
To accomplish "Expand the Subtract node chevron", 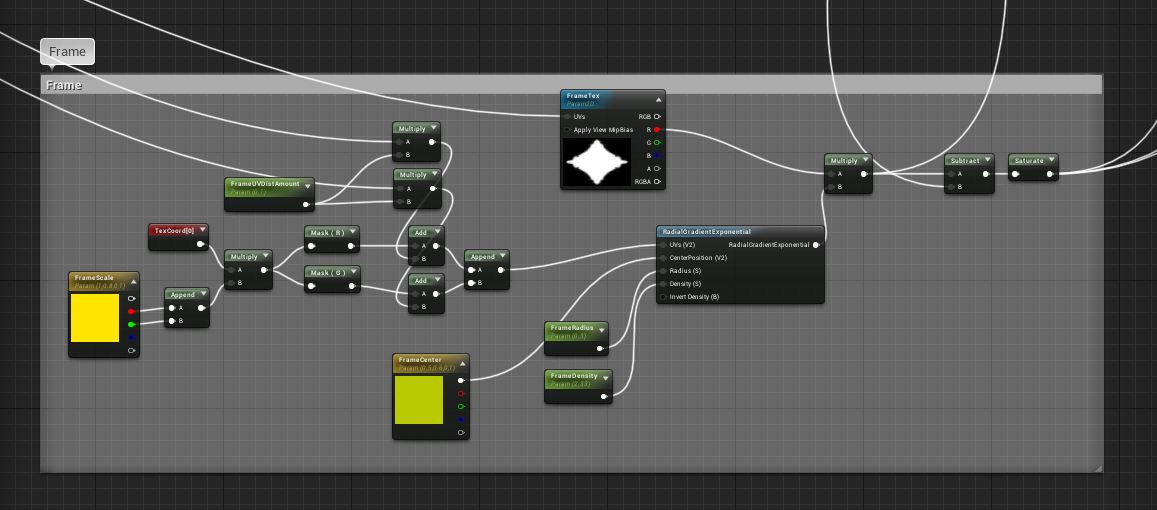I will [987, 160].
